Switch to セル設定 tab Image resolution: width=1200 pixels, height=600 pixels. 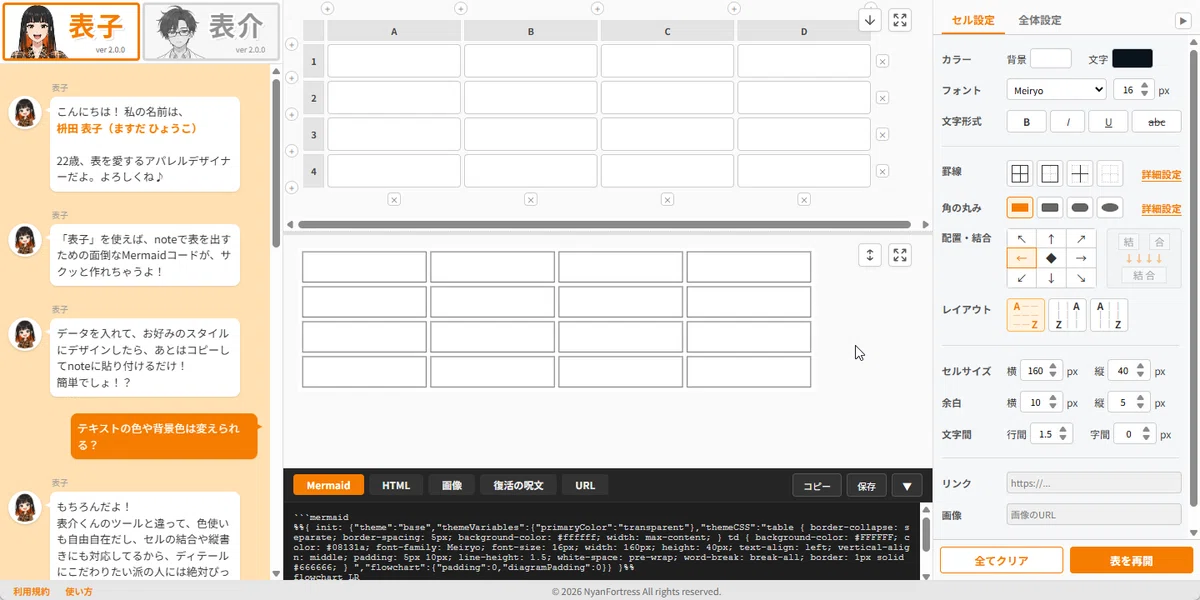[x=973, y=20]
